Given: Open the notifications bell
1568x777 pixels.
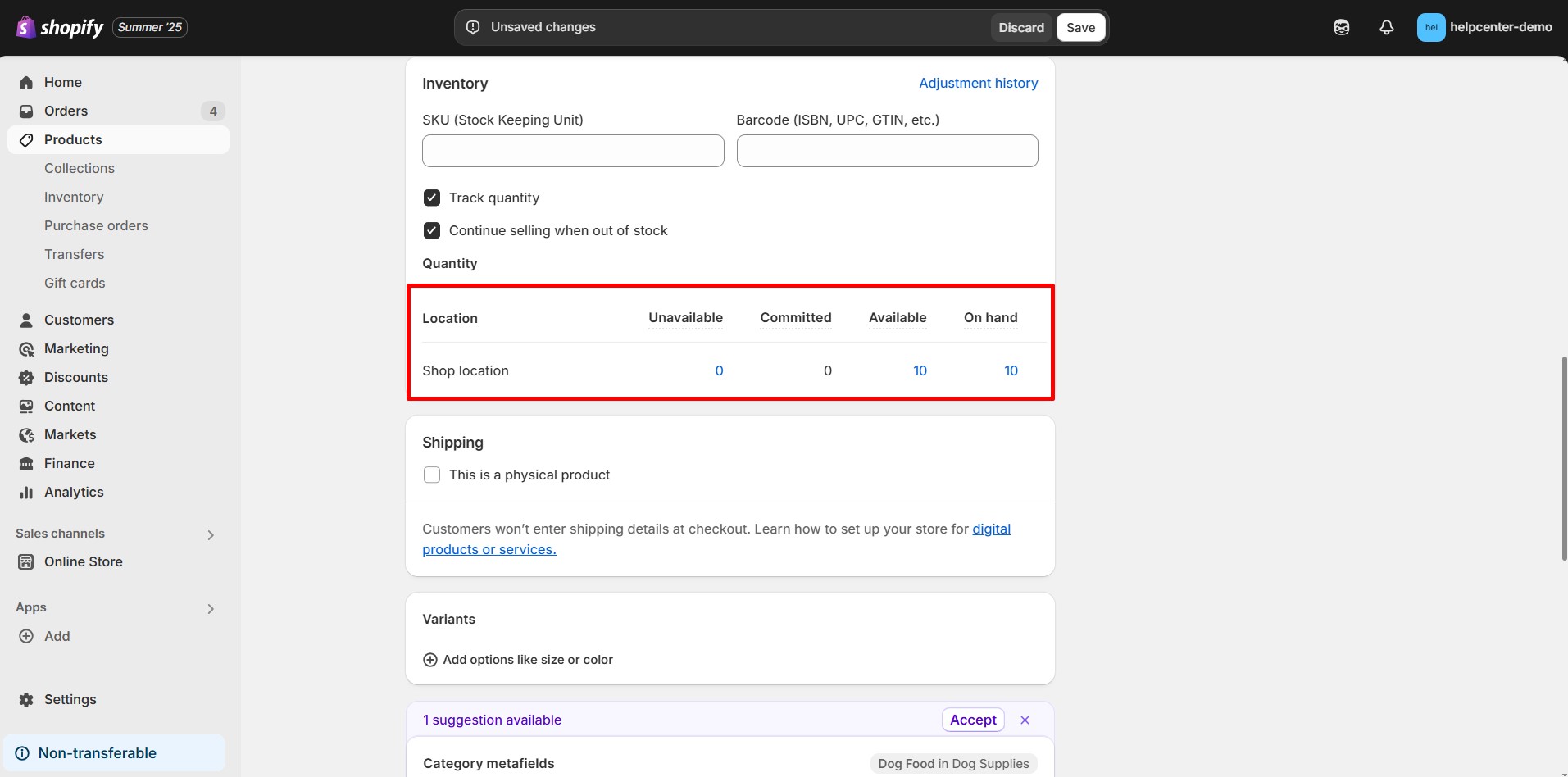Looking at the screenshot, I should coord(1387,27).
